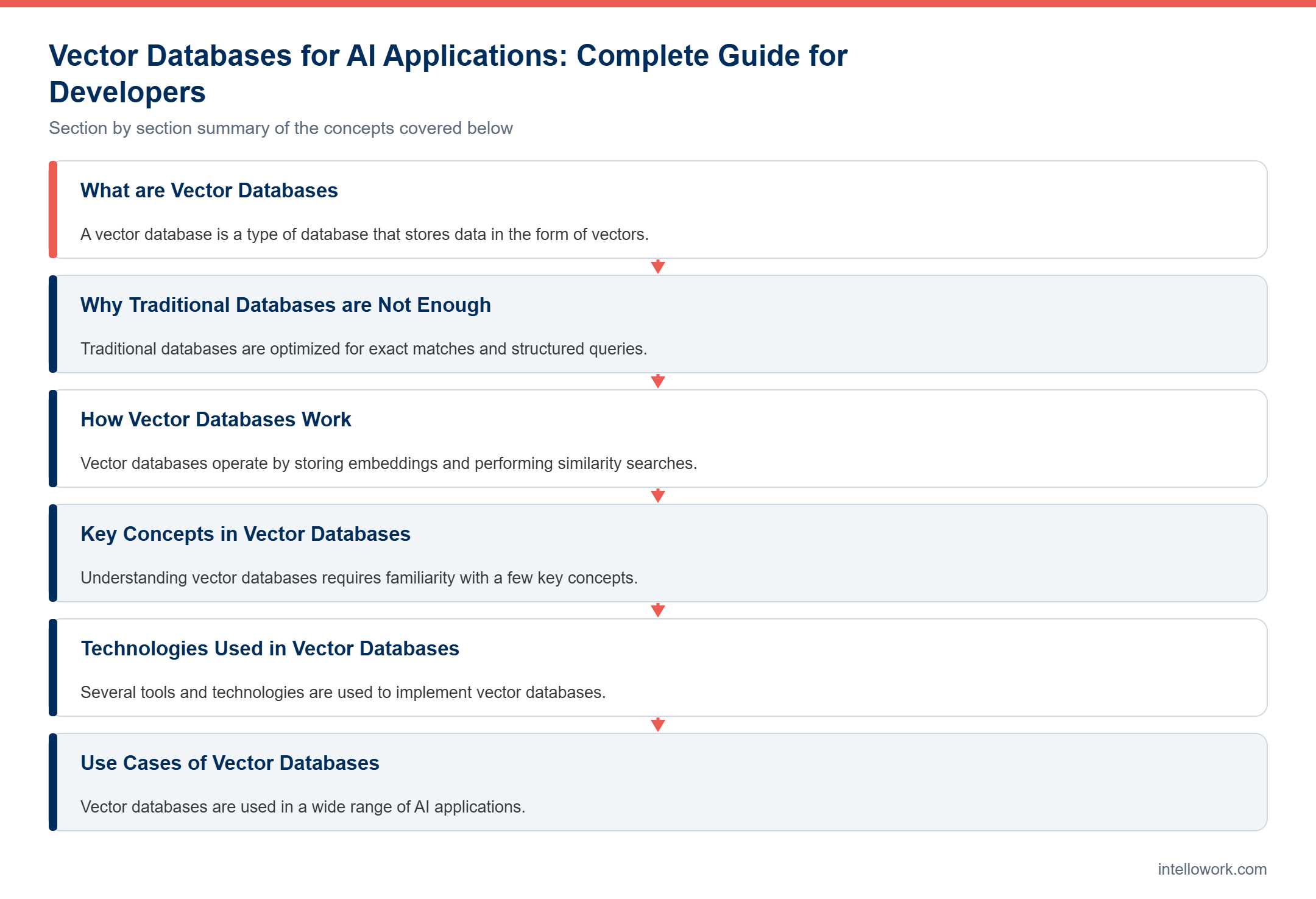
Task: Click the main title about Vector Databases for AI Applications
Action: pos(448,74)
